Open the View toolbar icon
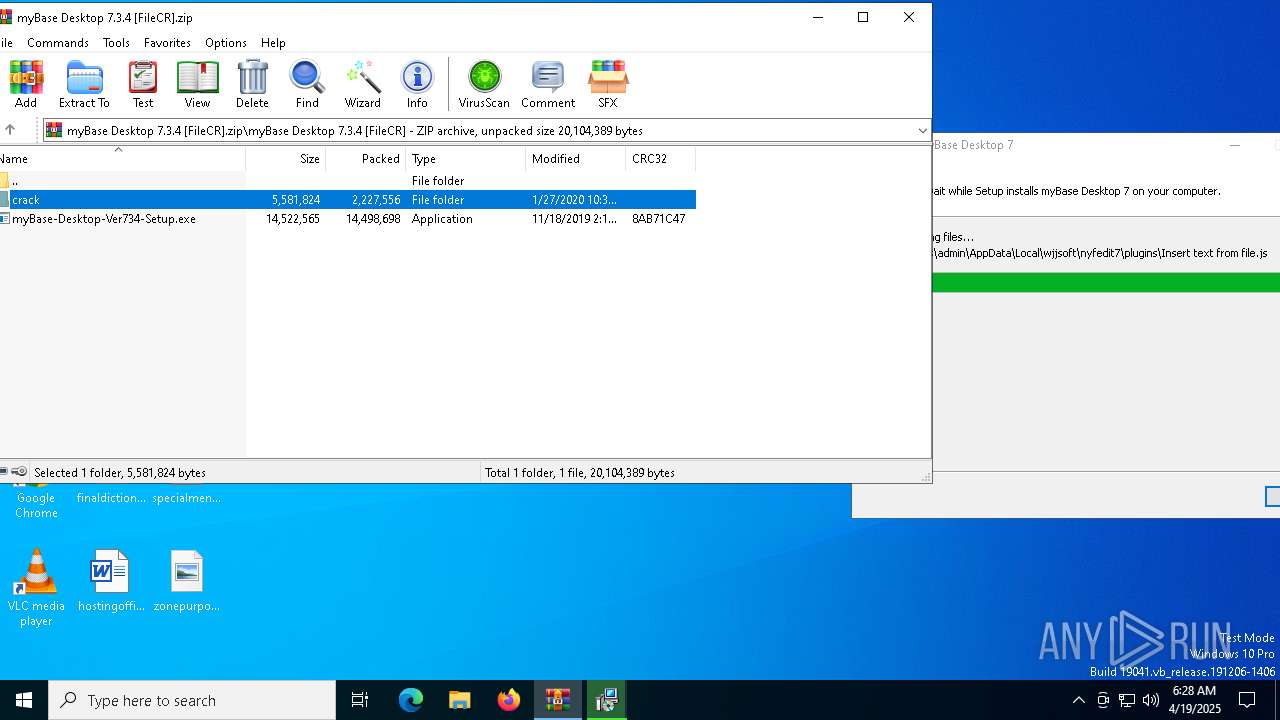 click(197, 84)
